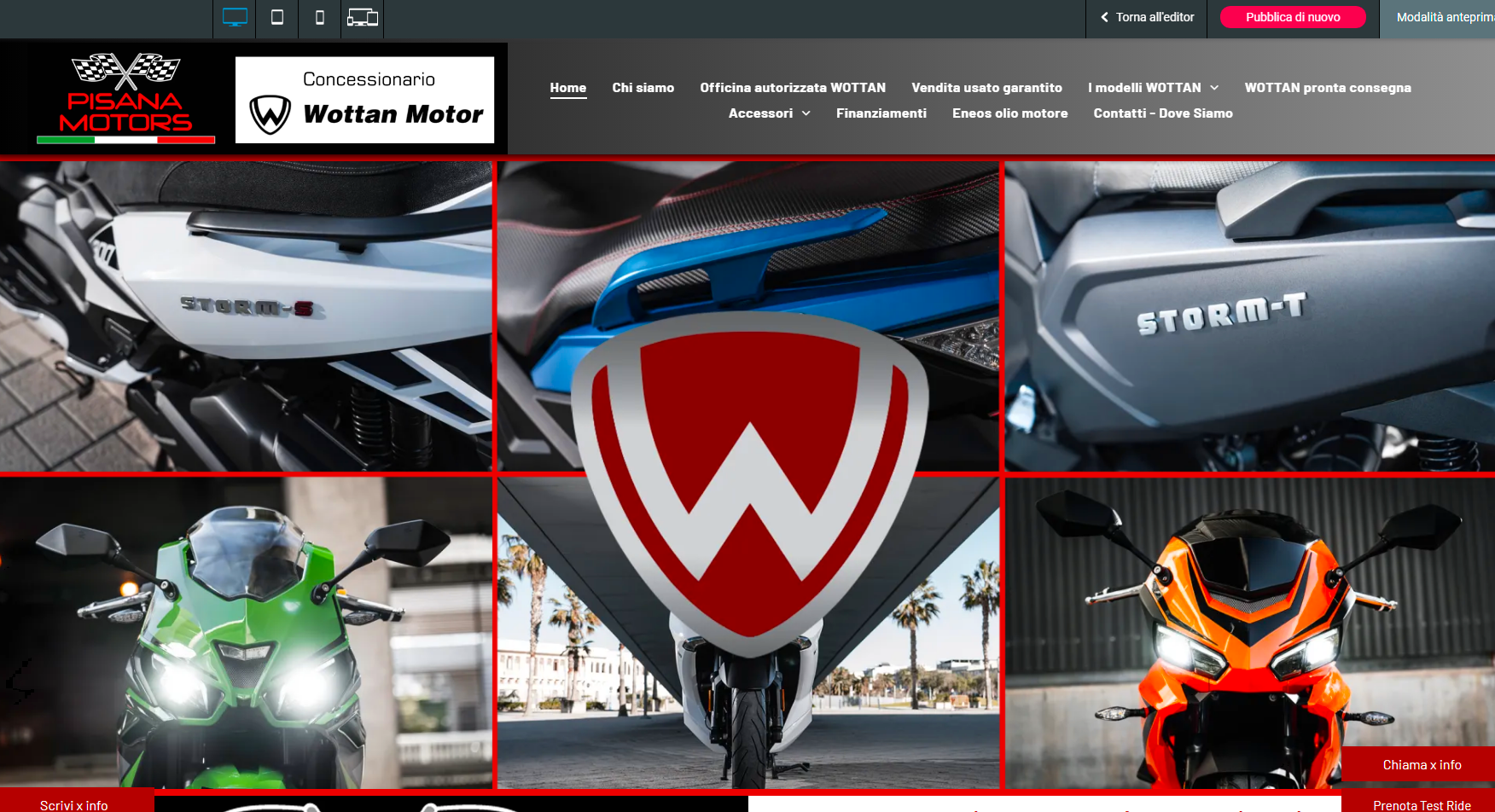Click white Storm-S scooter photo

pos(246,316)
